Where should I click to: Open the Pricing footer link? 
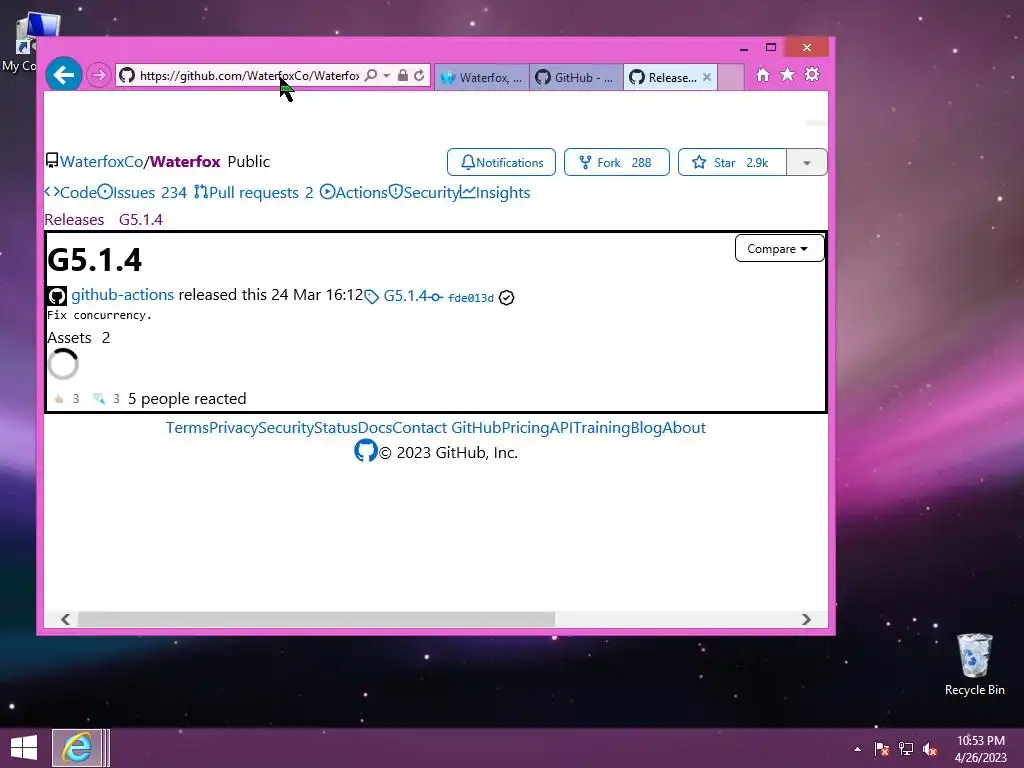click(525, 428)
